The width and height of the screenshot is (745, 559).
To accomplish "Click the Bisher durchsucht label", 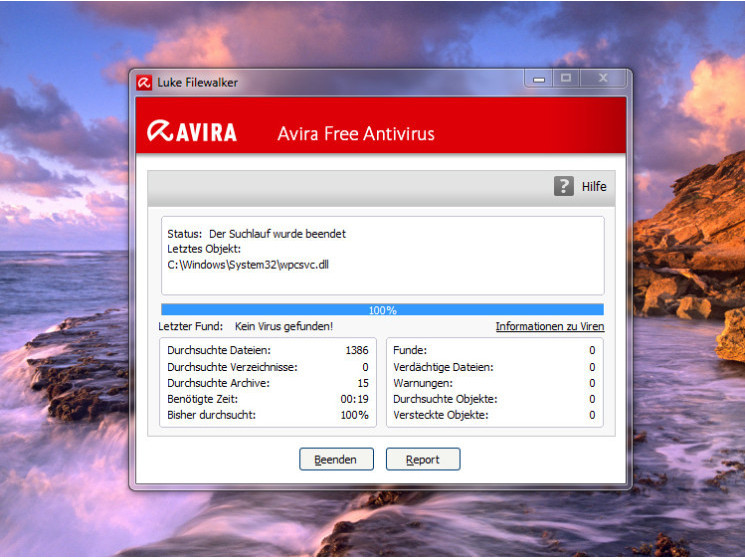I will click(x=211, y=415).
